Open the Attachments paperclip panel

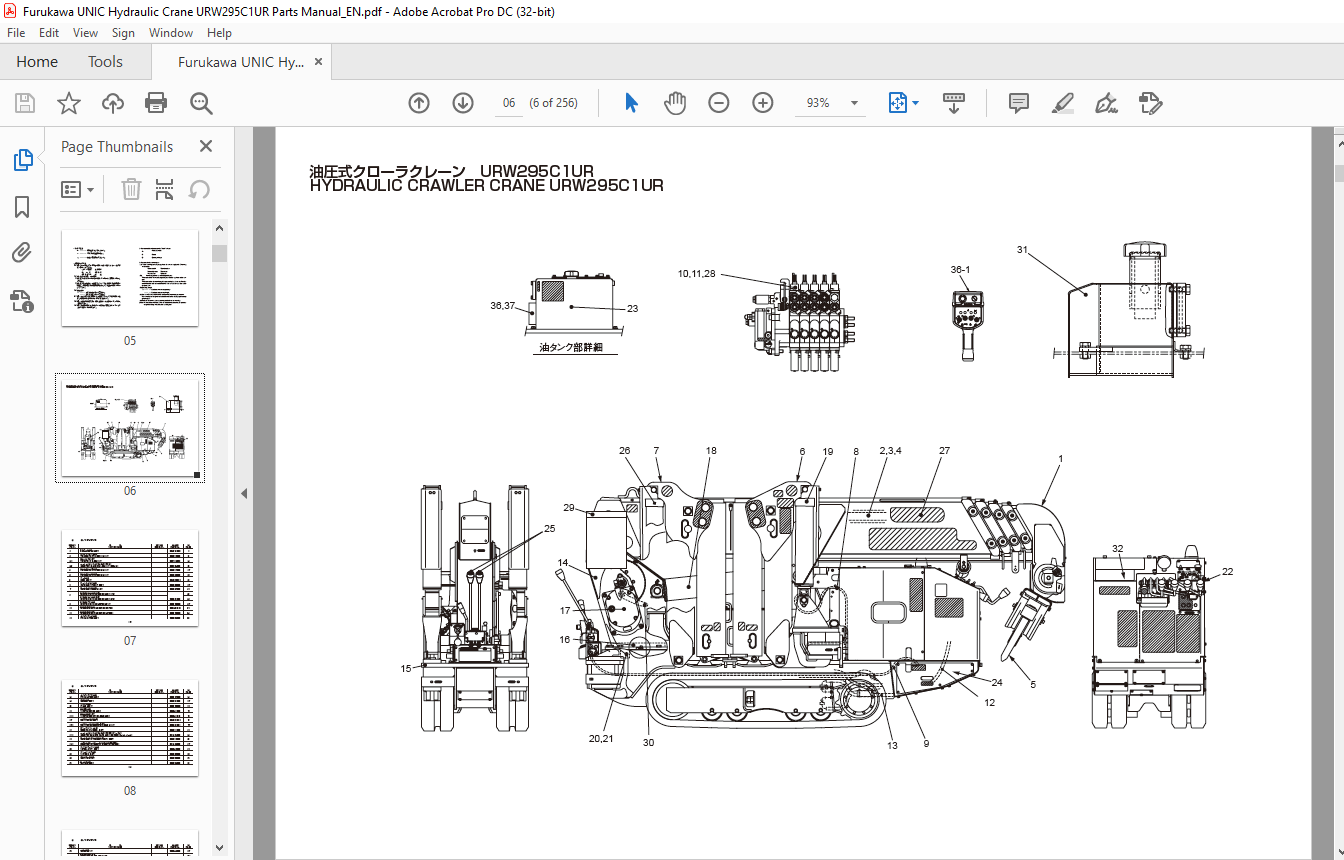tap(22, 253)
